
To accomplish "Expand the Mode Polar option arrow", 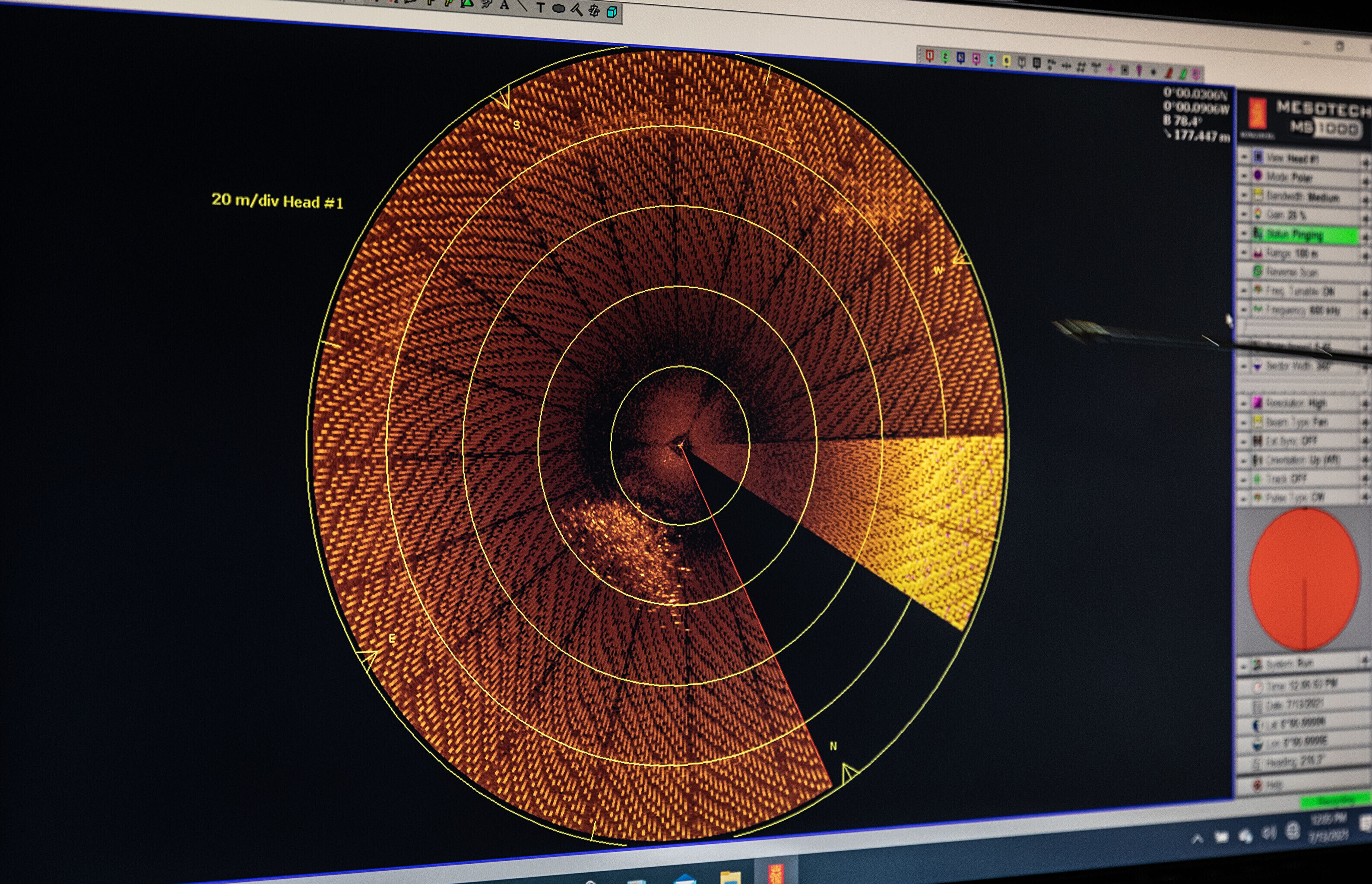I will (x=1366, y=181).
